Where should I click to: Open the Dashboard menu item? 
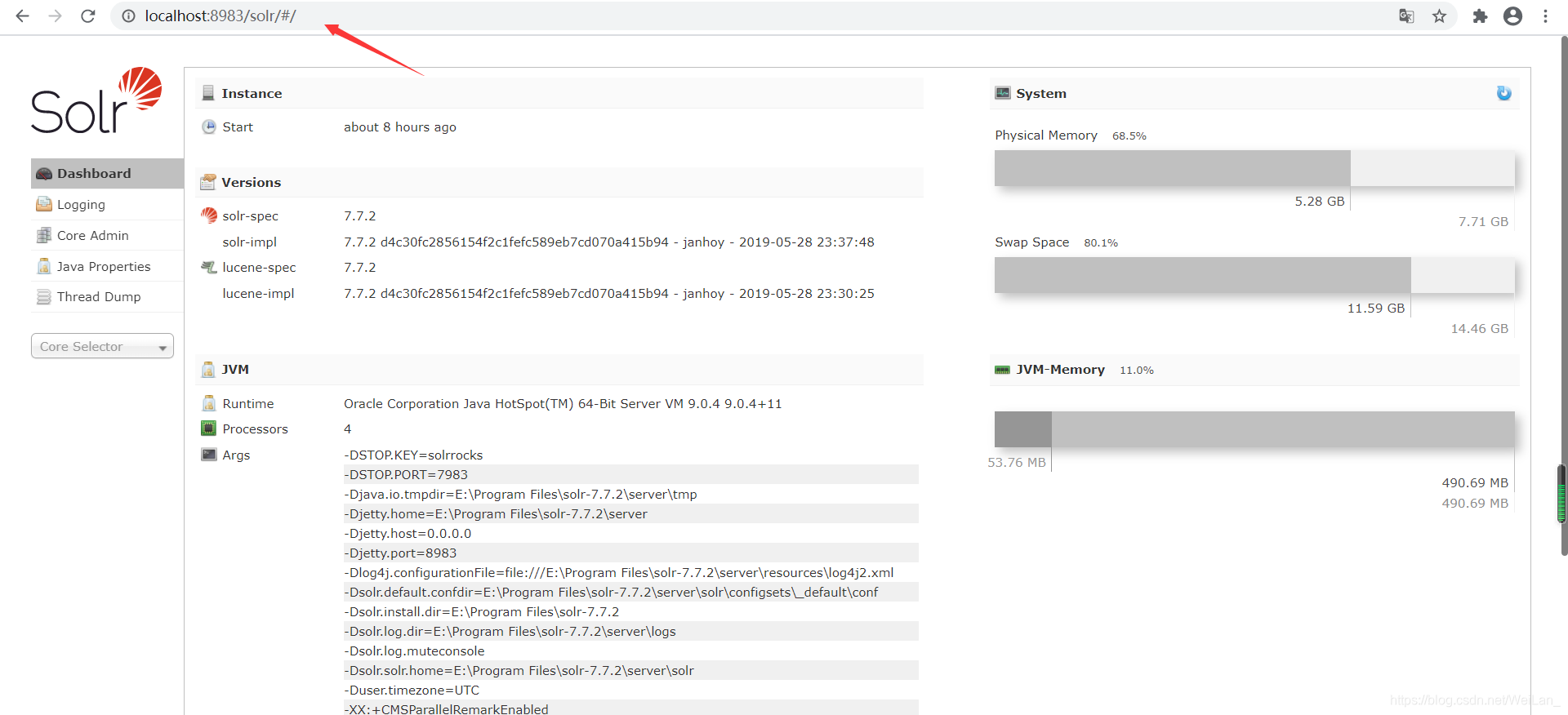click(107, 173)
